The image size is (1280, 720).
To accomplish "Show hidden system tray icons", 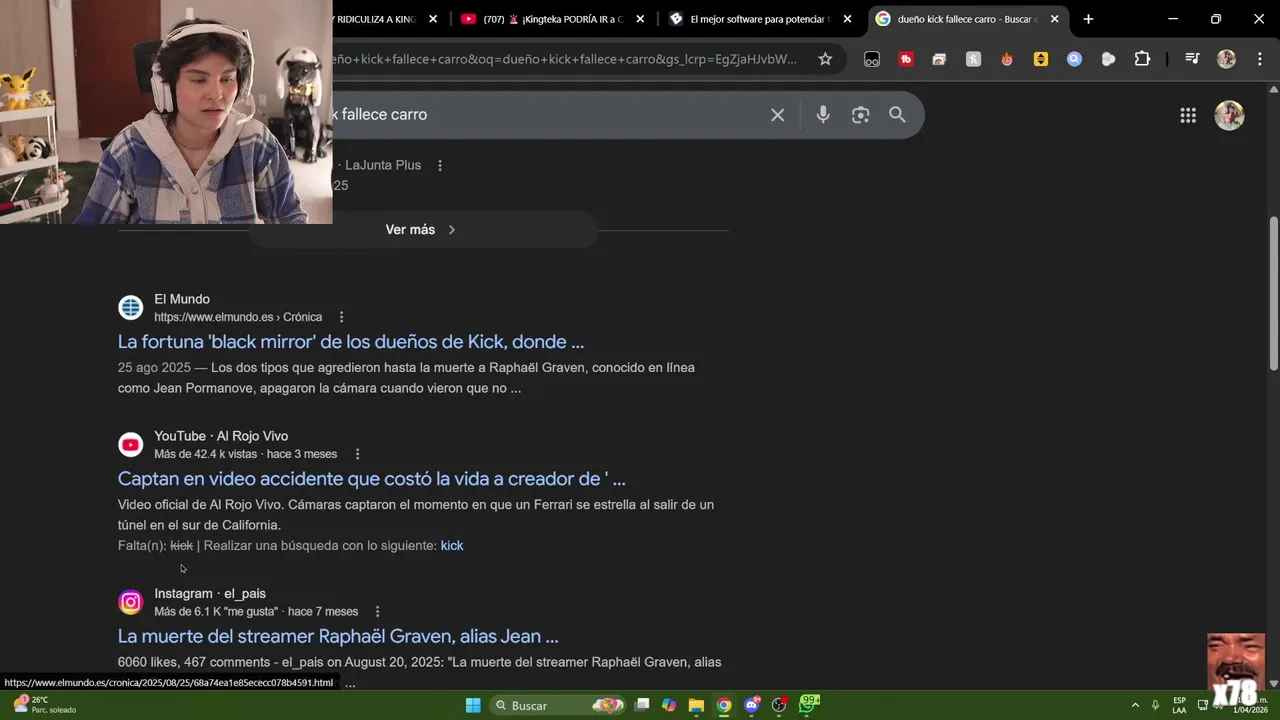I will pyautogui.click(x=1135, y=705).
